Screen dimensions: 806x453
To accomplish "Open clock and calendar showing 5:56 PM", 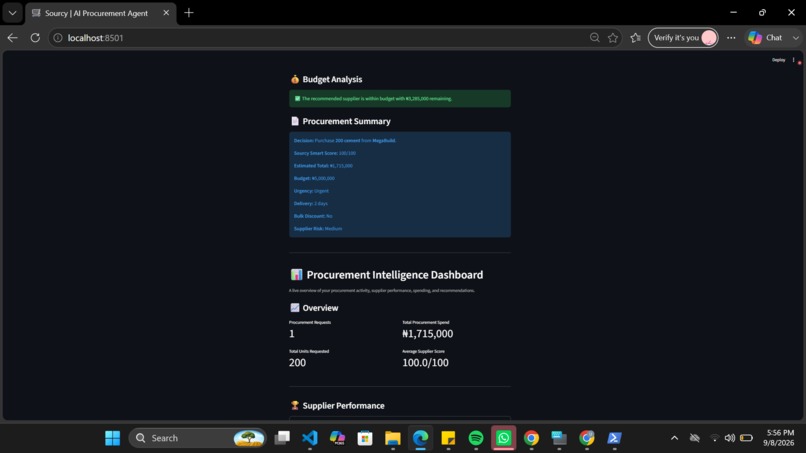I will (780, 438).
